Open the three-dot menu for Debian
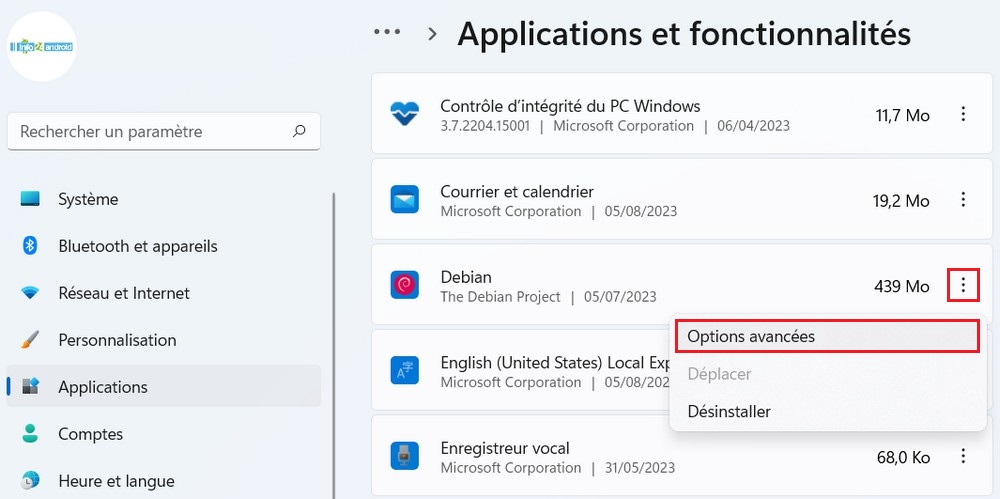This screenshot has height=499, width=1000. click(x=963, y=285)
